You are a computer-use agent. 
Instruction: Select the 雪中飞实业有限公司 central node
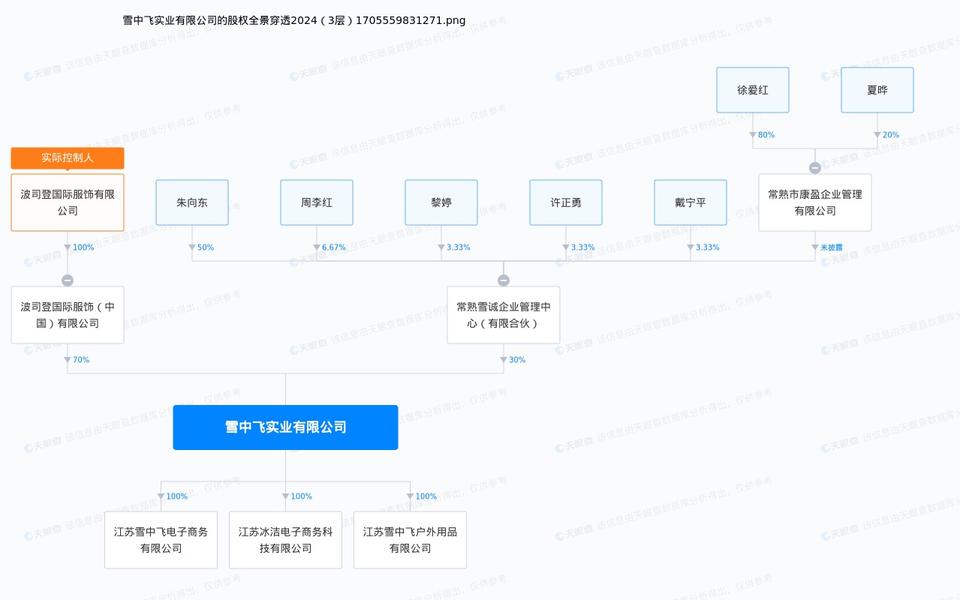click(x=285, y=427)
